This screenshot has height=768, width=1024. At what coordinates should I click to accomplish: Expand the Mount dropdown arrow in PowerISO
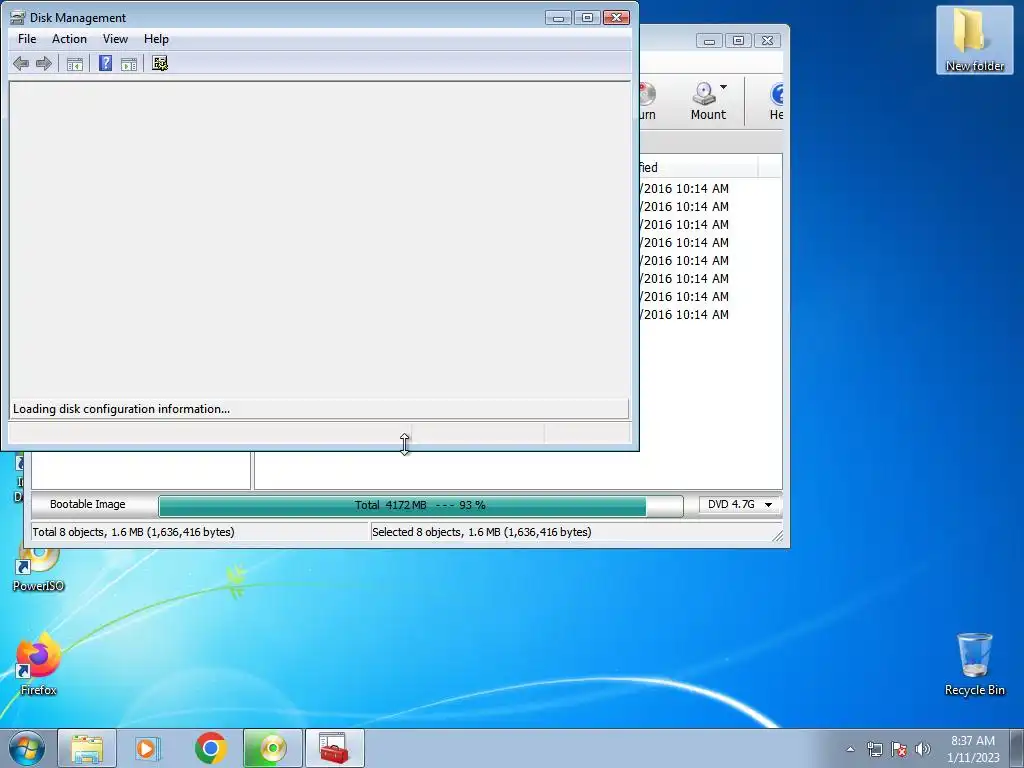point(724,87)
